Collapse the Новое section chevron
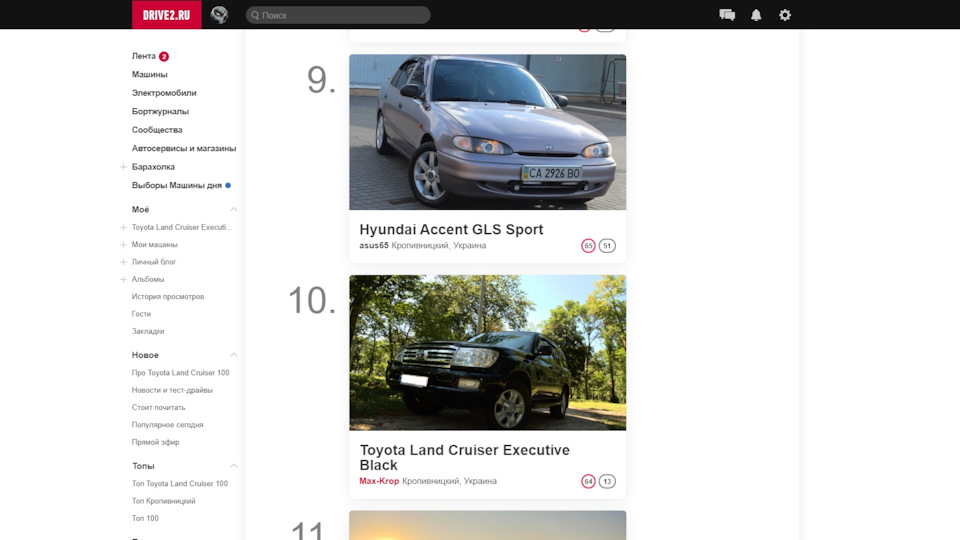Screen dimensions: 960x540 tap(233, 355)
